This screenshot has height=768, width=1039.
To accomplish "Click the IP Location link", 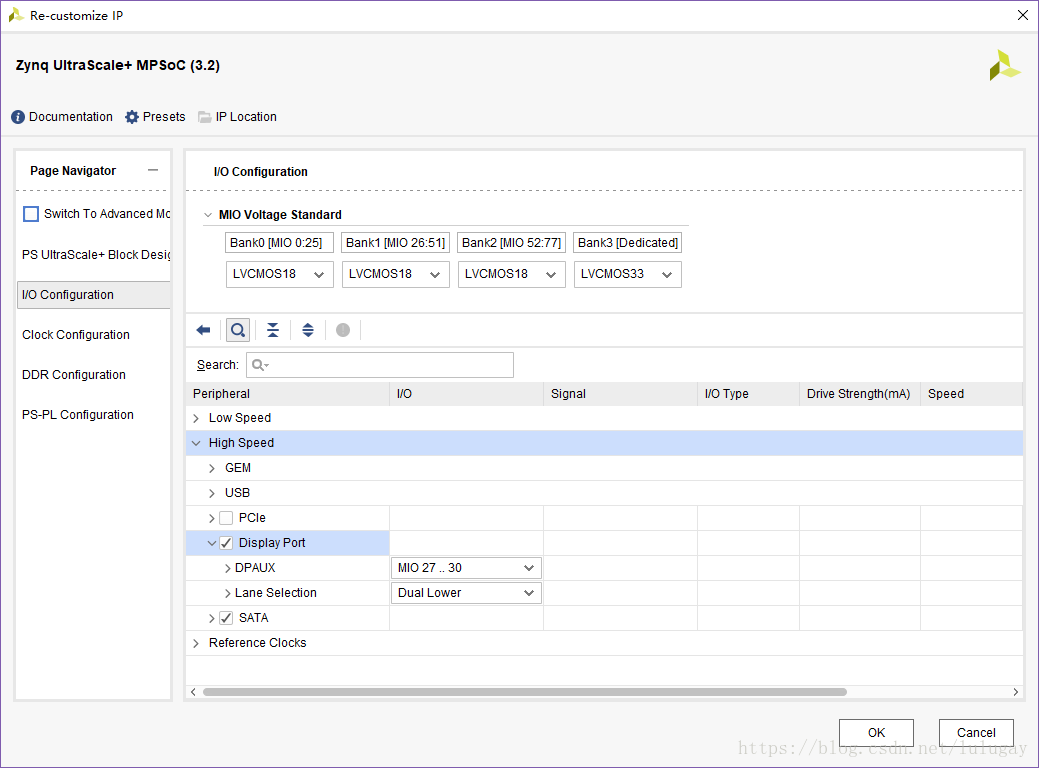I will (246, 117).
